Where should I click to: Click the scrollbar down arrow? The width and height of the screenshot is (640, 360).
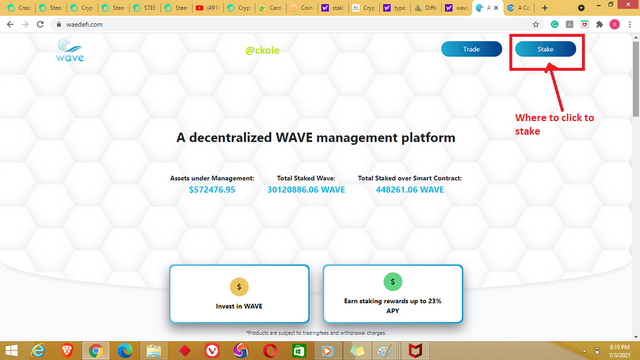636,337
